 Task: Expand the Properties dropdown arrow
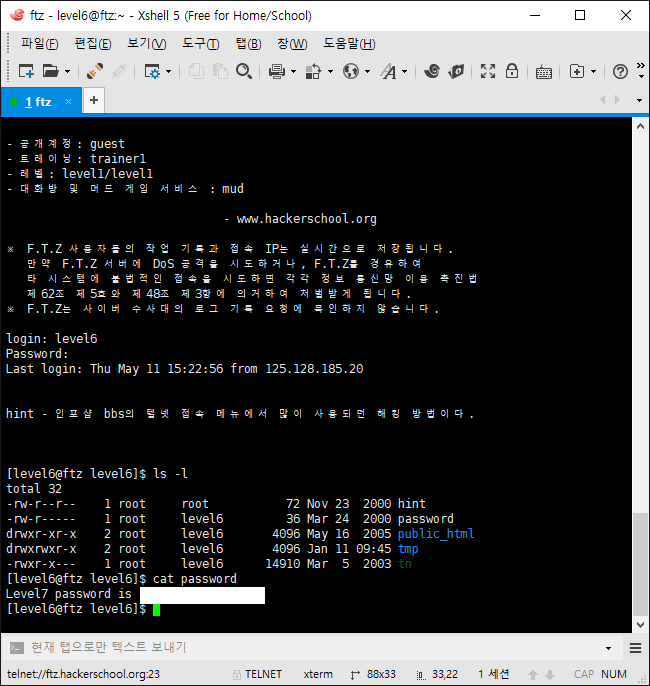point(169,71)
